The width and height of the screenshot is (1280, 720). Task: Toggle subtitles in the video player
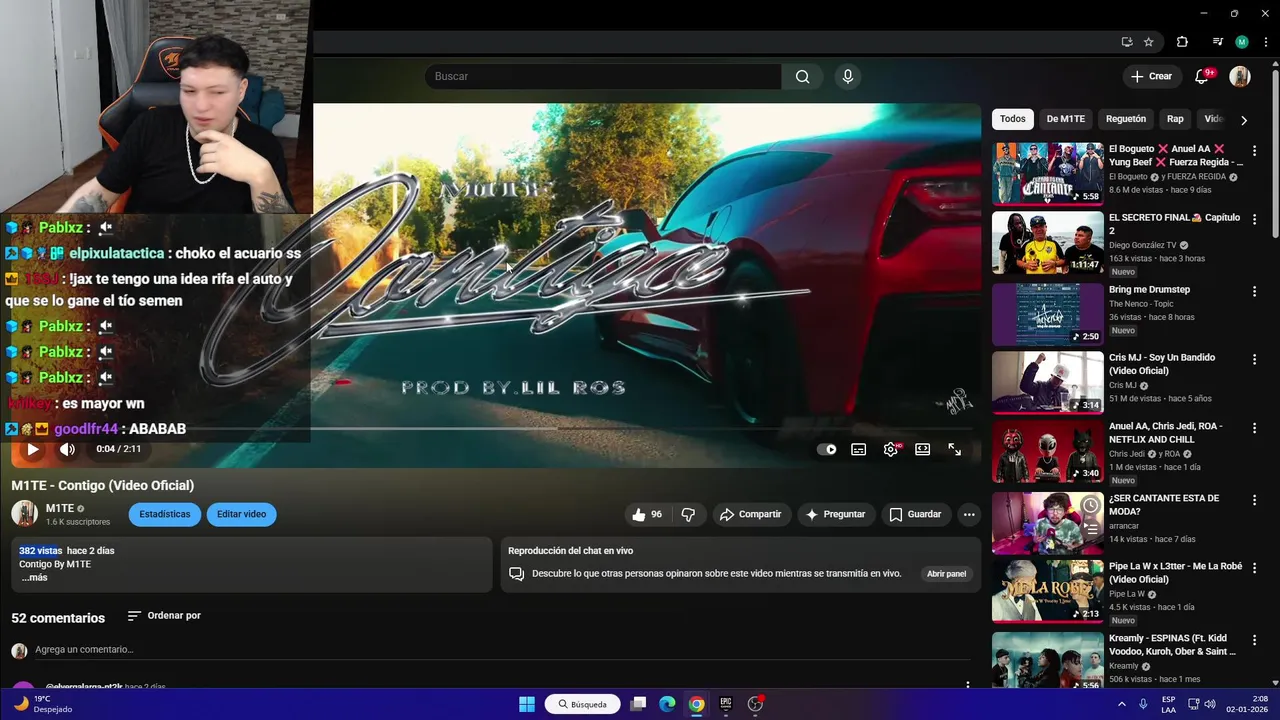[x=858, y=450]
